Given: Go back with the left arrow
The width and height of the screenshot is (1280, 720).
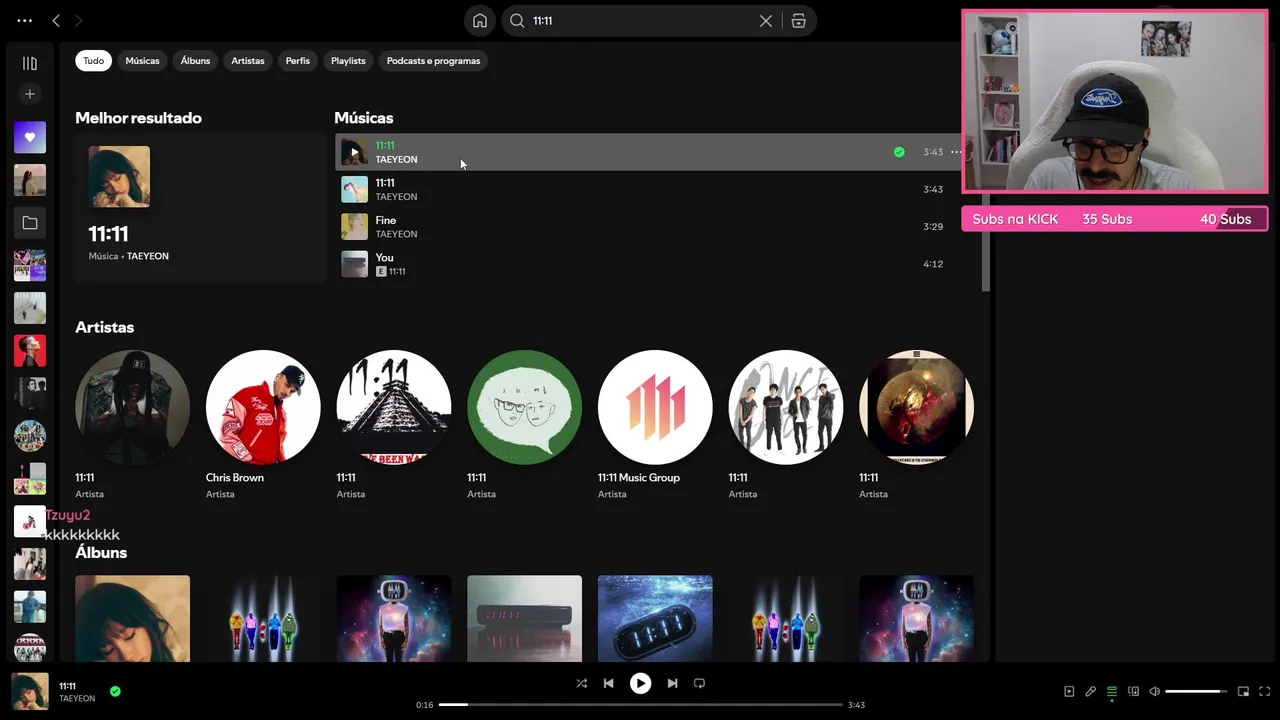Looking at the screenshot, I should click(x=56, y=20).
